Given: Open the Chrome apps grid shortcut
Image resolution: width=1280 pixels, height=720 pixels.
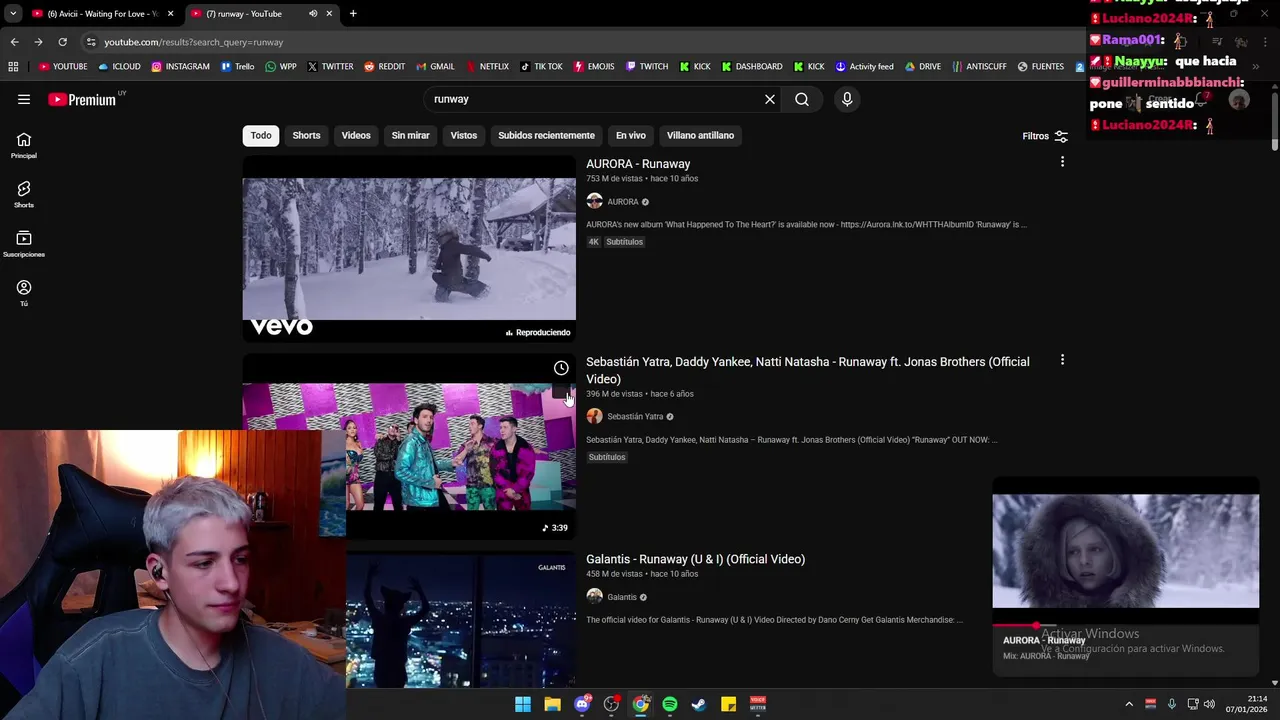Looking at the screenshot, I should (x=13, y=67).
